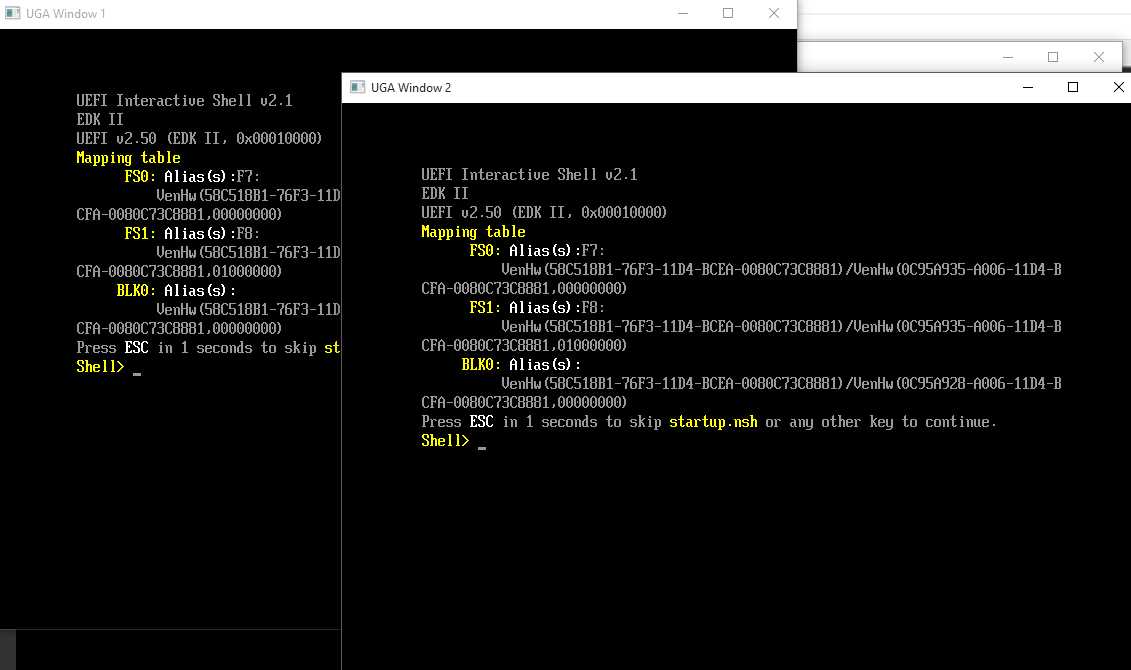Minimize UGA Window 2
The width and height of the screenshot is (1131, 670).
(1028, 87)
